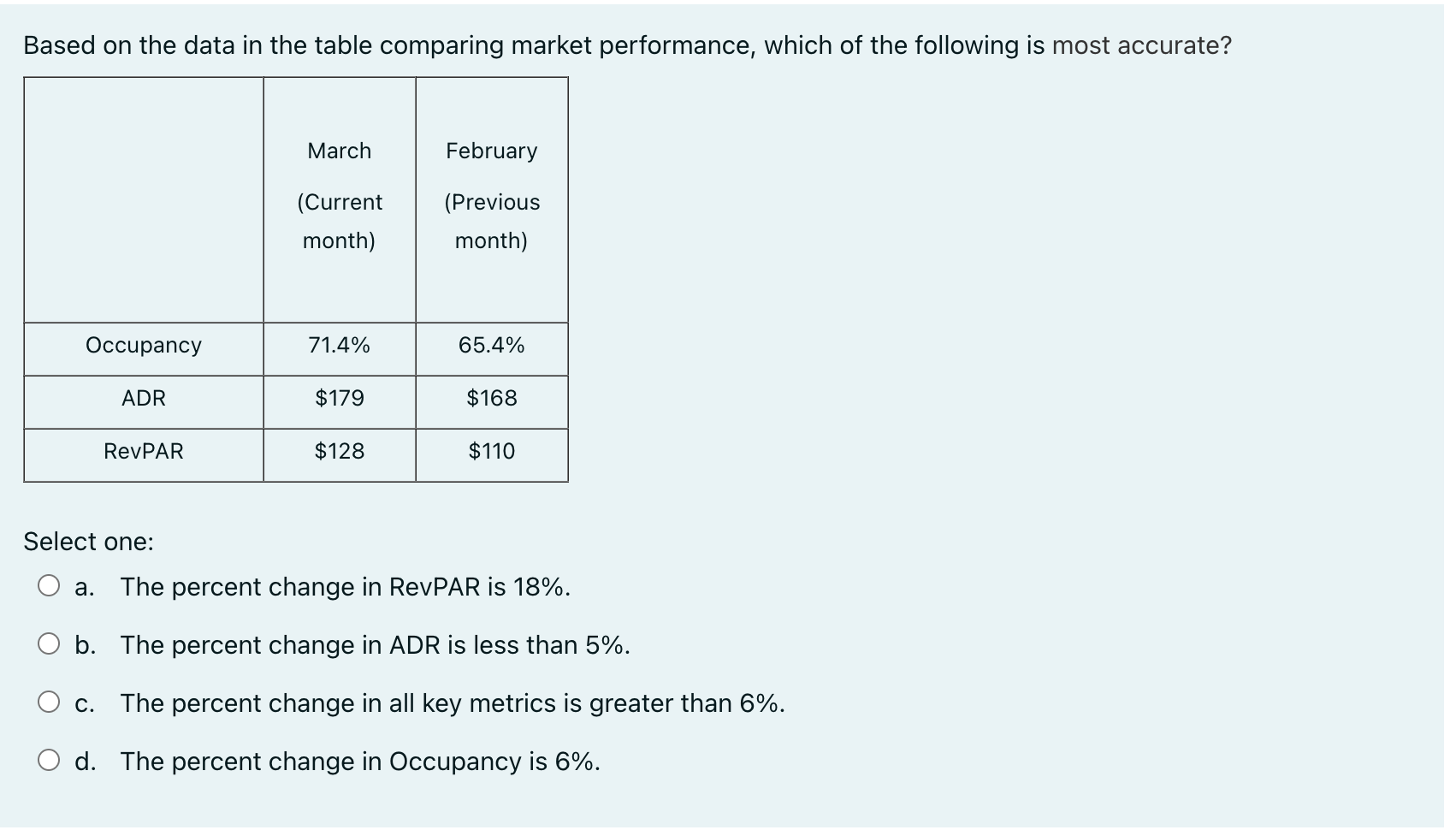
Task: Click the Occupancy row label in the table
Action: coord(144,346)
